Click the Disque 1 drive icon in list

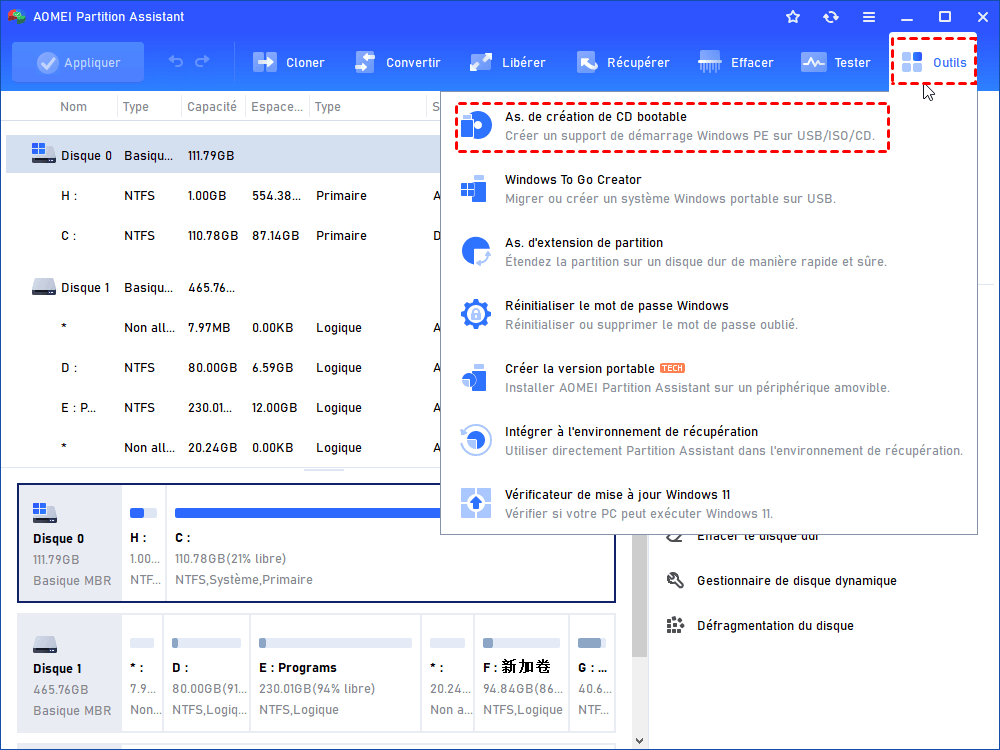pos(43,286)
